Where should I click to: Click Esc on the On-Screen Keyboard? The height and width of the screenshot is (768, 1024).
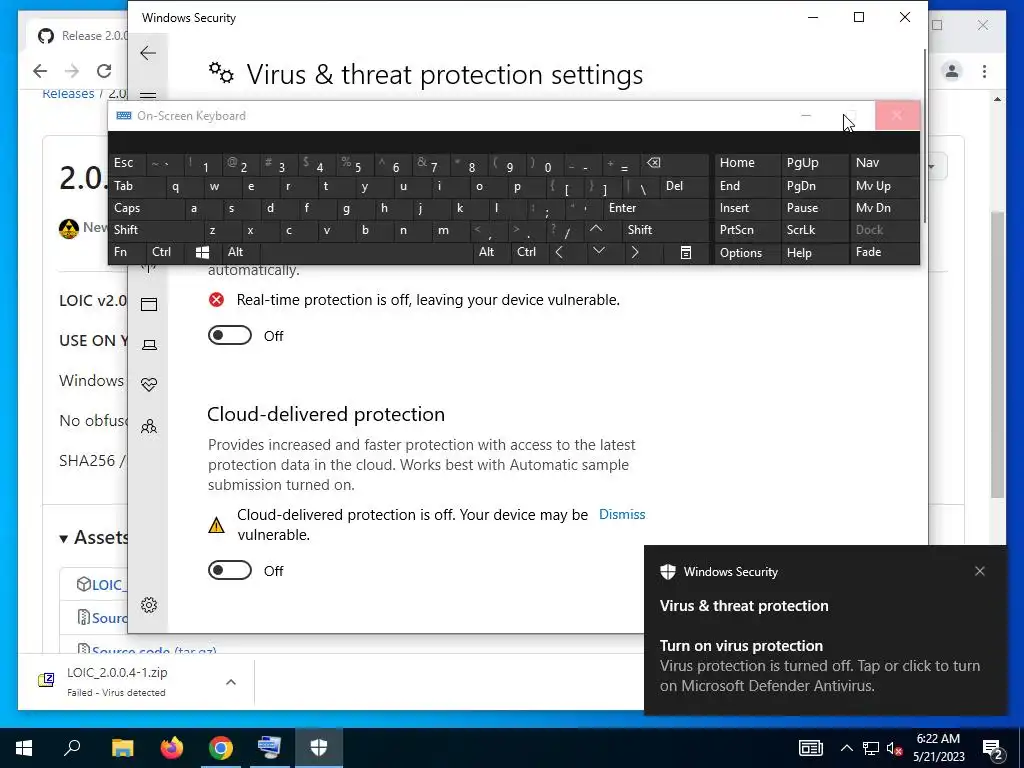tap(128, 163)
